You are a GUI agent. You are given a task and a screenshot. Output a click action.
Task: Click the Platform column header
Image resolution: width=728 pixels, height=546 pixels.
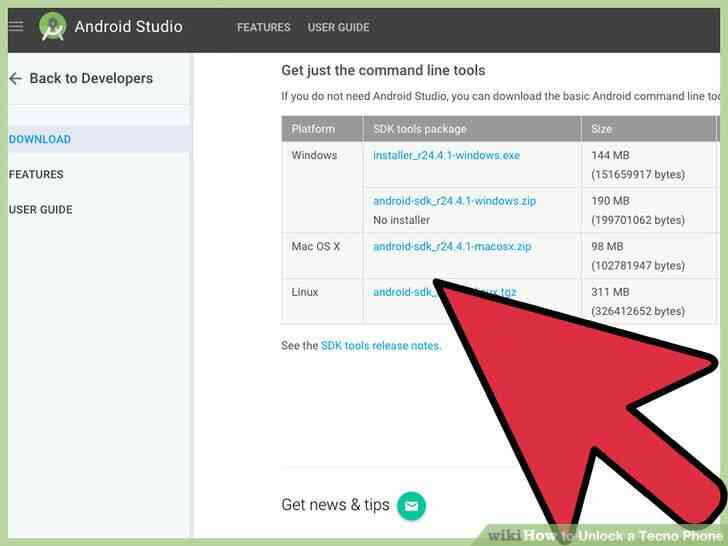click(313, 129)
